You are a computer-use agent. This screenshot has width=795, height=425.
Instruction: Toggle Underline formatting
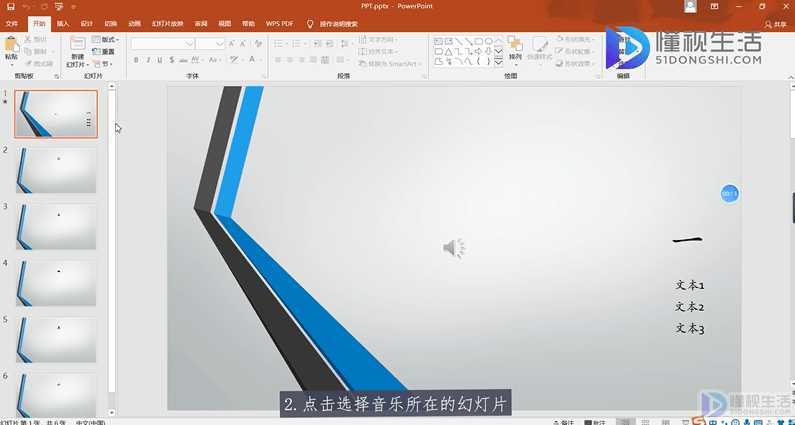pos(161,61)
